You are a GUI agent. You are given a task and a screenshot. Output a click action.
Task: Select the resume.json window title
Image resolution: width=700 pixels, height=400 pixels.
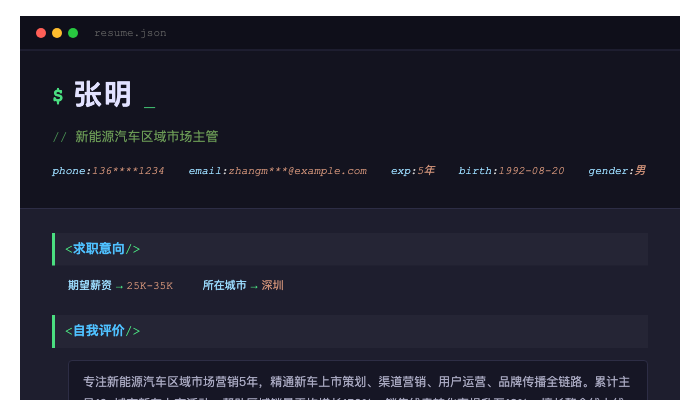[x=130, y=33]
